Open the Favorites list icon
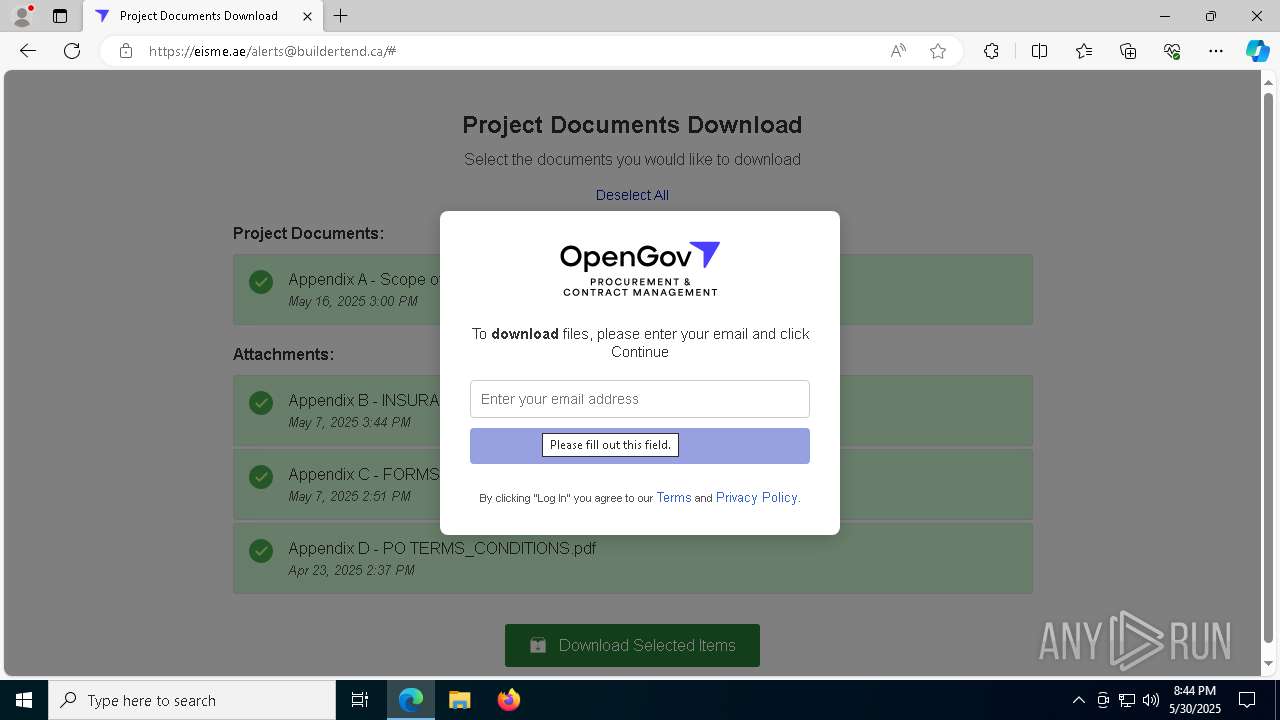 pos(1084,51)
